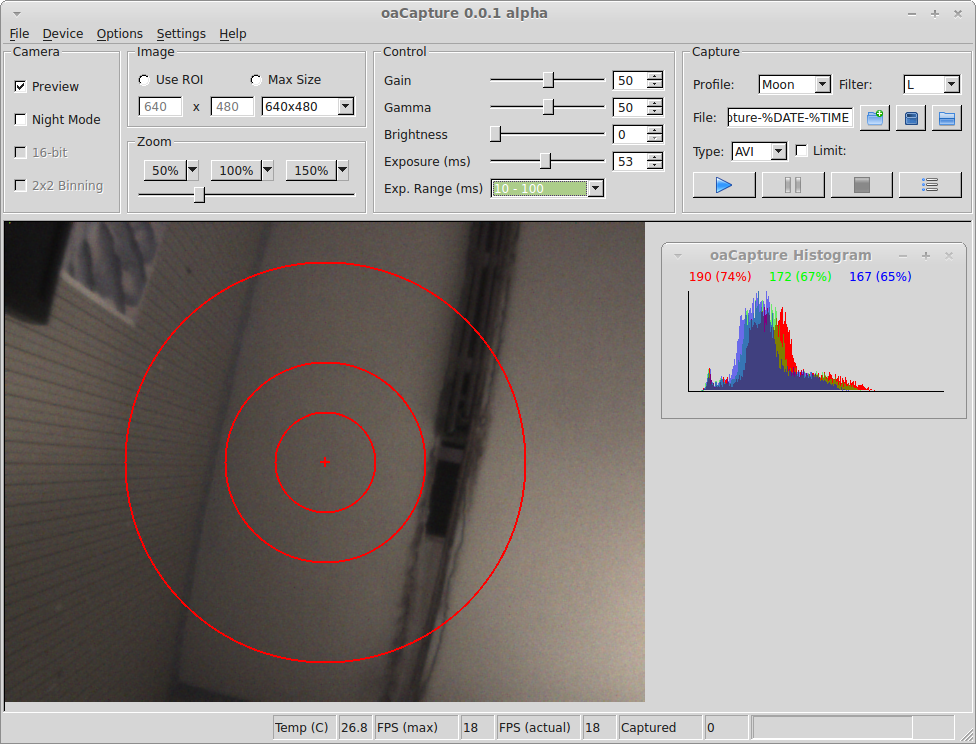Set zoom to 150% button
The height and width of the screenshot is (744, 976).
point(311,170)
